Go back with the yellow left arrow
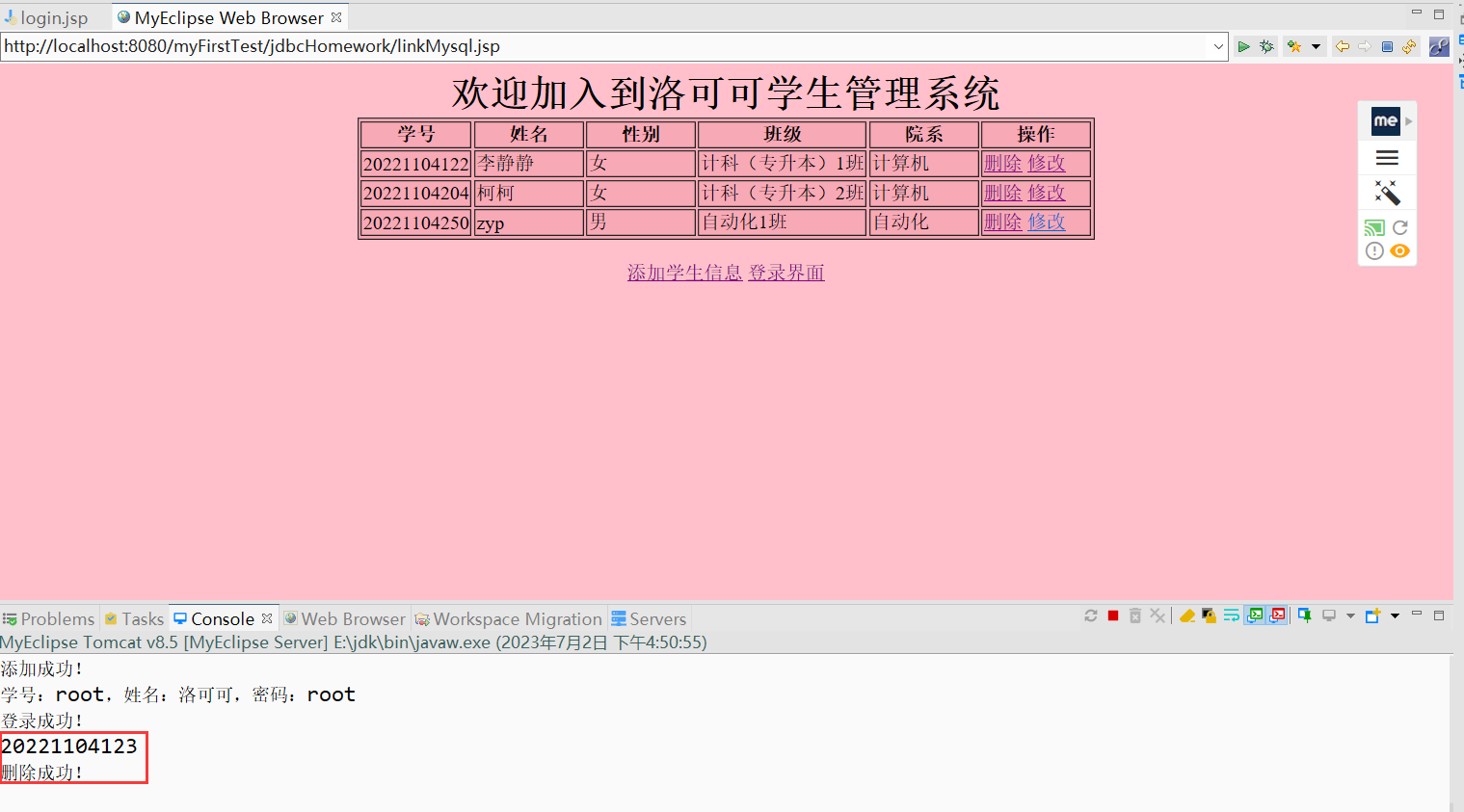The image size is (1464, 812). point(1342,46)
